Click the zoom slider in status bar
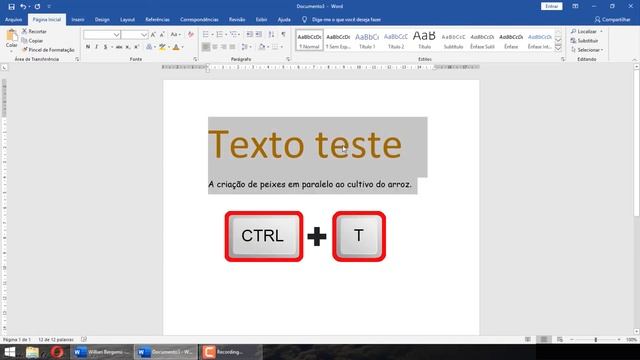The height and width of the screenshot is (360, 640). (596, 340)
